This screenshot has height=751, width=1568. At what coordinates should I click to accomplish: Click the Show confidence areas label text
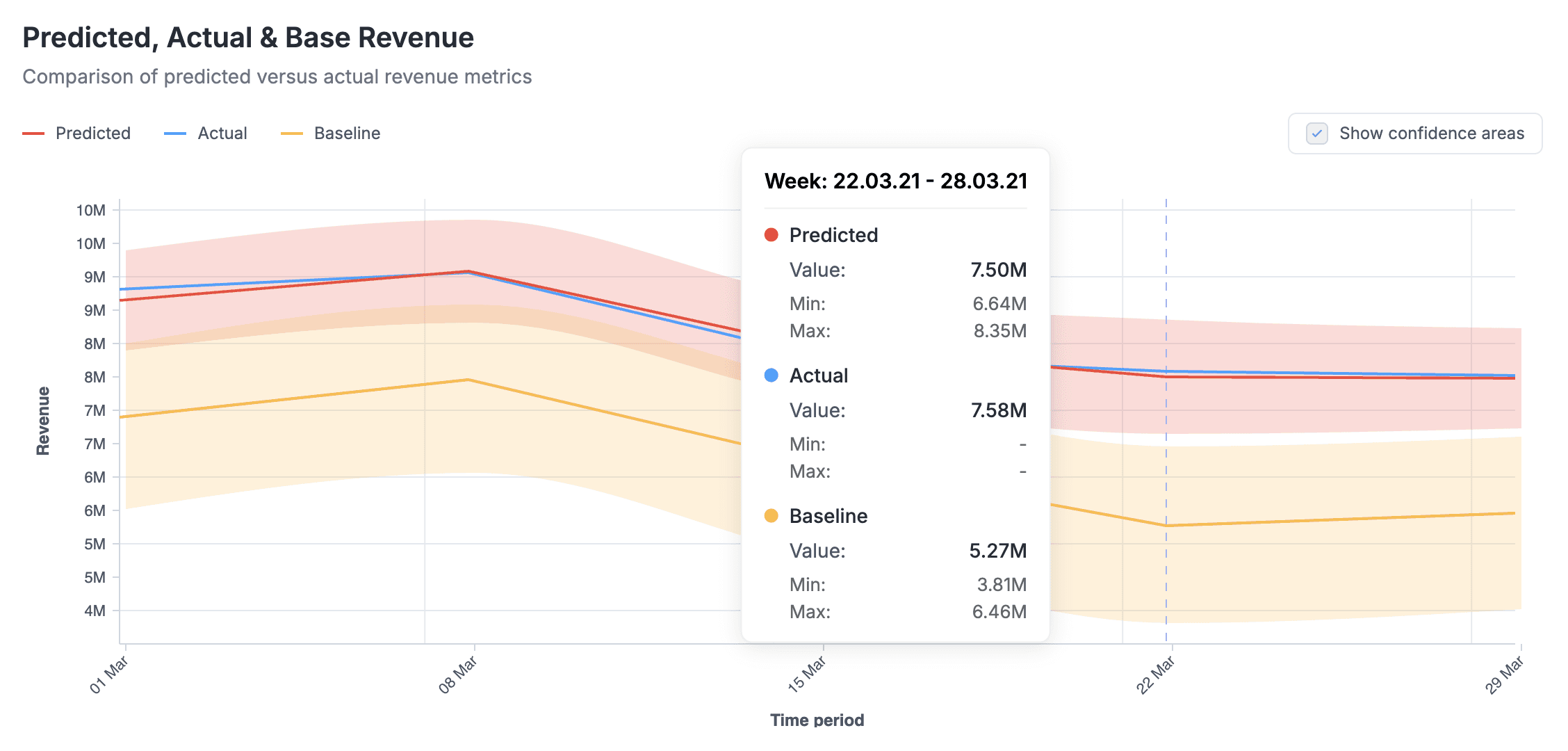1432,134
